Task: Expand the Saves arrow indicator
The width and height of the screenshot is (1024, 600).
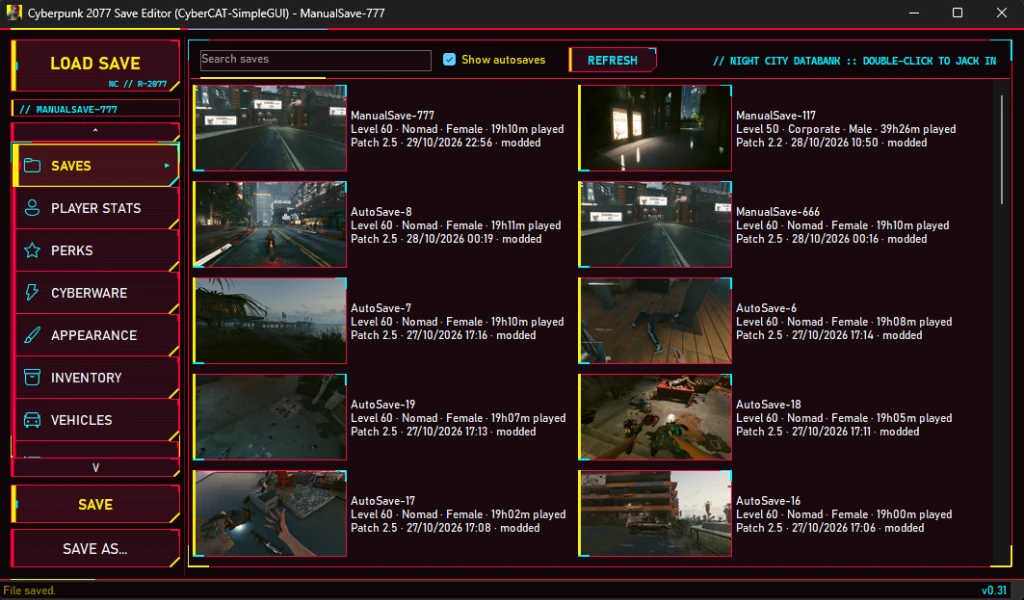Action: point(167,166)
